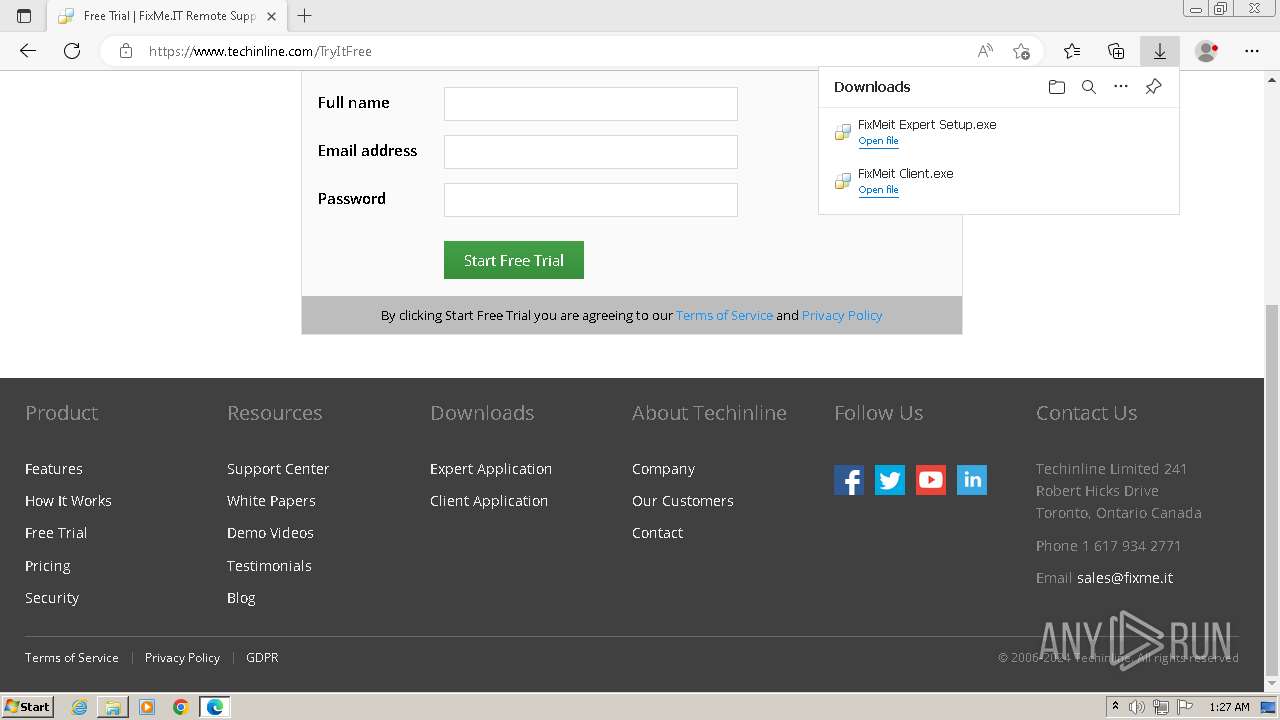Open file link for FixMeit Expert Setup.exe
This screenshot has height=720, width=1280.
878,141
